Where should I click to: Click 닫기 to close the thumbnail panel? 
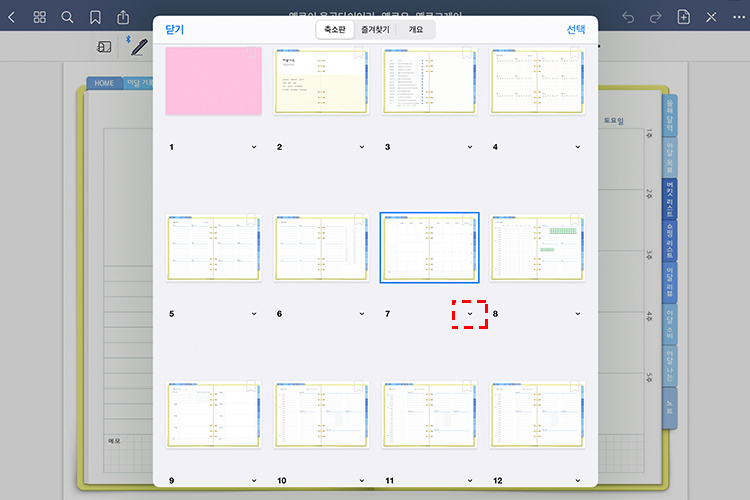[175, 30]
